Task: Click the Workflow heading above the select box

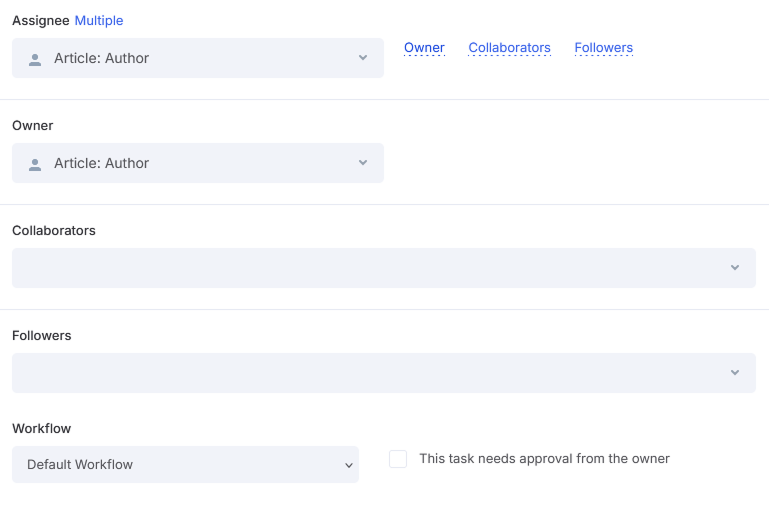Action: click(x=41, y=429)
